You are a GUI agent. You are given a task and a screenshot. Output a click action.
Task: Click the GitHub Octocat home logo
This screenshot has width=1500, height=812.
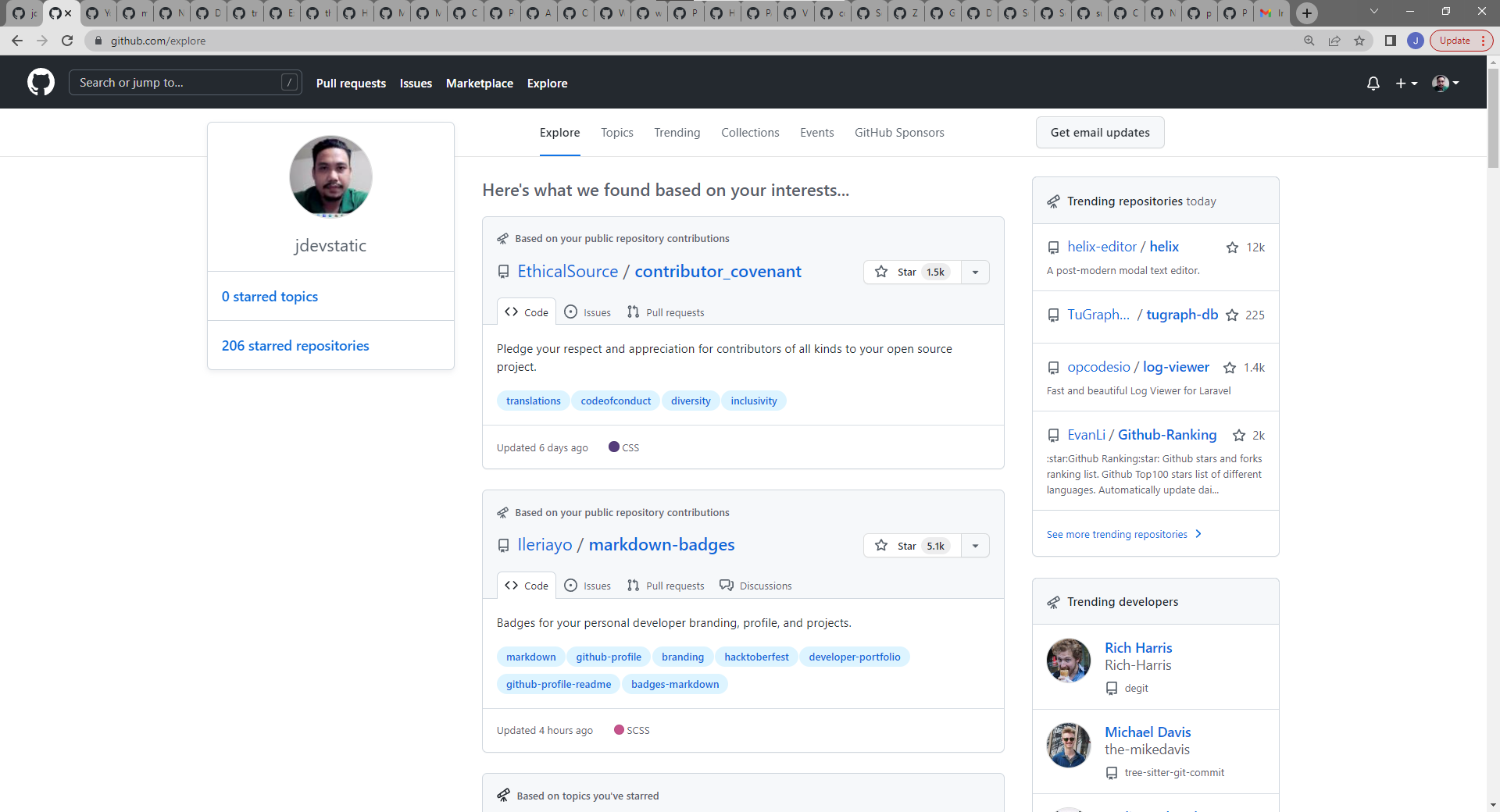click(x=40, y=82)
